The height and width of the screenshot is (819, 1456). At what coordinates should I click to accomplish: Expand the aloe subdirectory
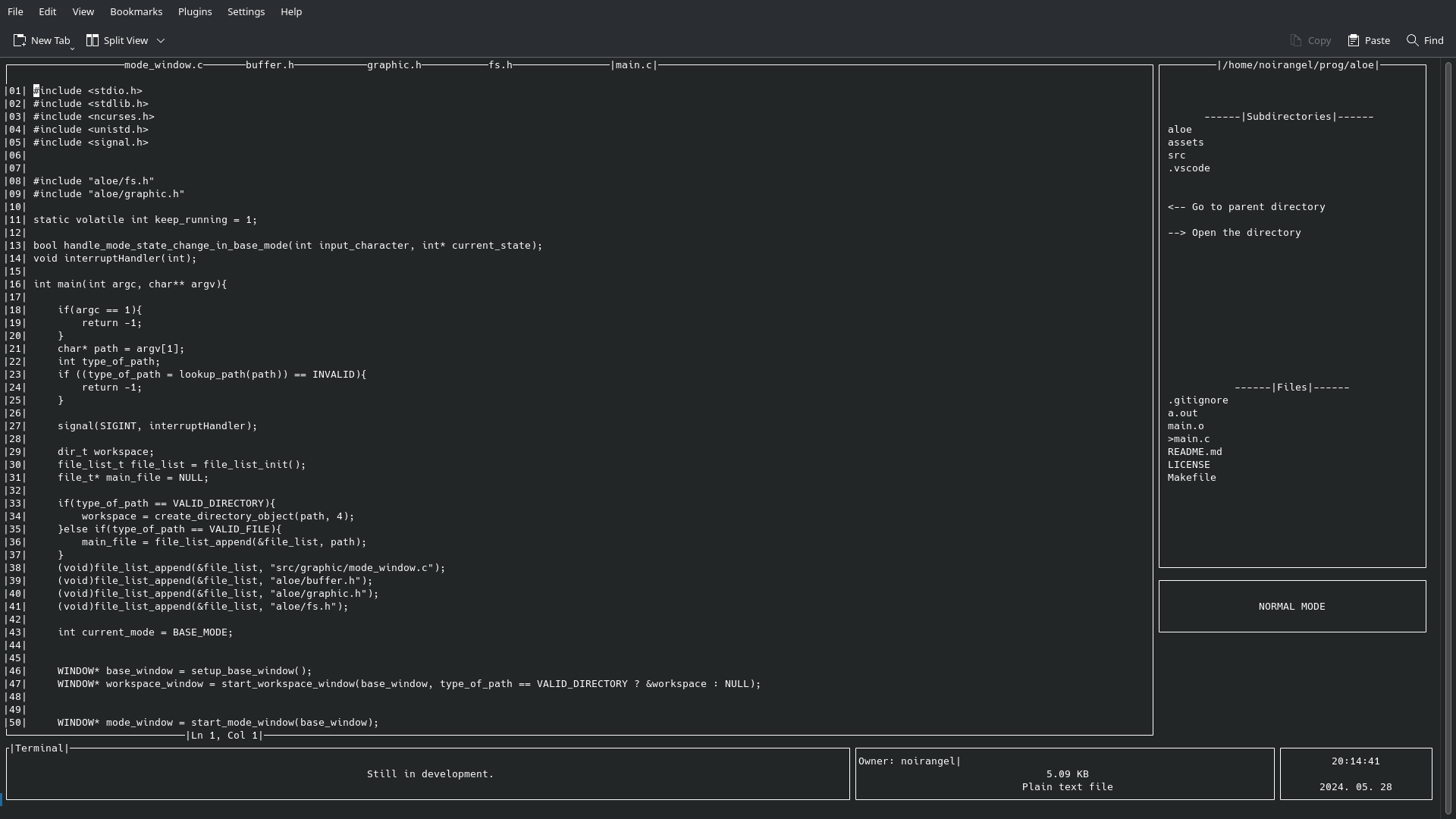pyautogui.click(x=1179, y=128)
